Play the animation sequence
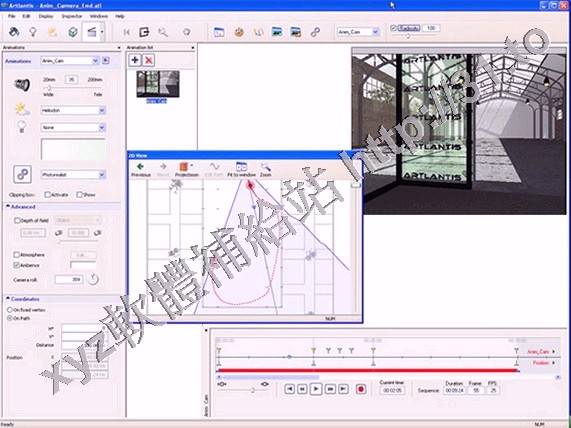This screenshot has height=428, width=571. point(316,389)
